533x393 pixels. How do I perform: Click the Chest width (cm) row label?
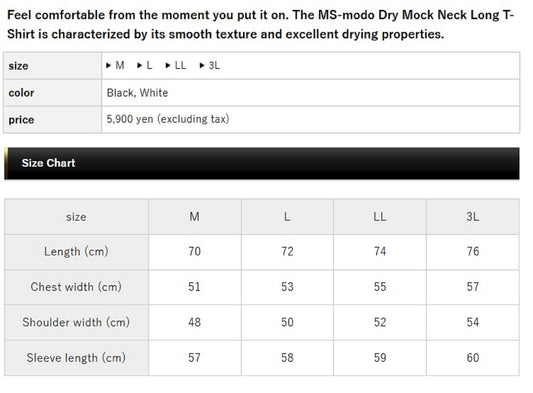tap(76, 287)
